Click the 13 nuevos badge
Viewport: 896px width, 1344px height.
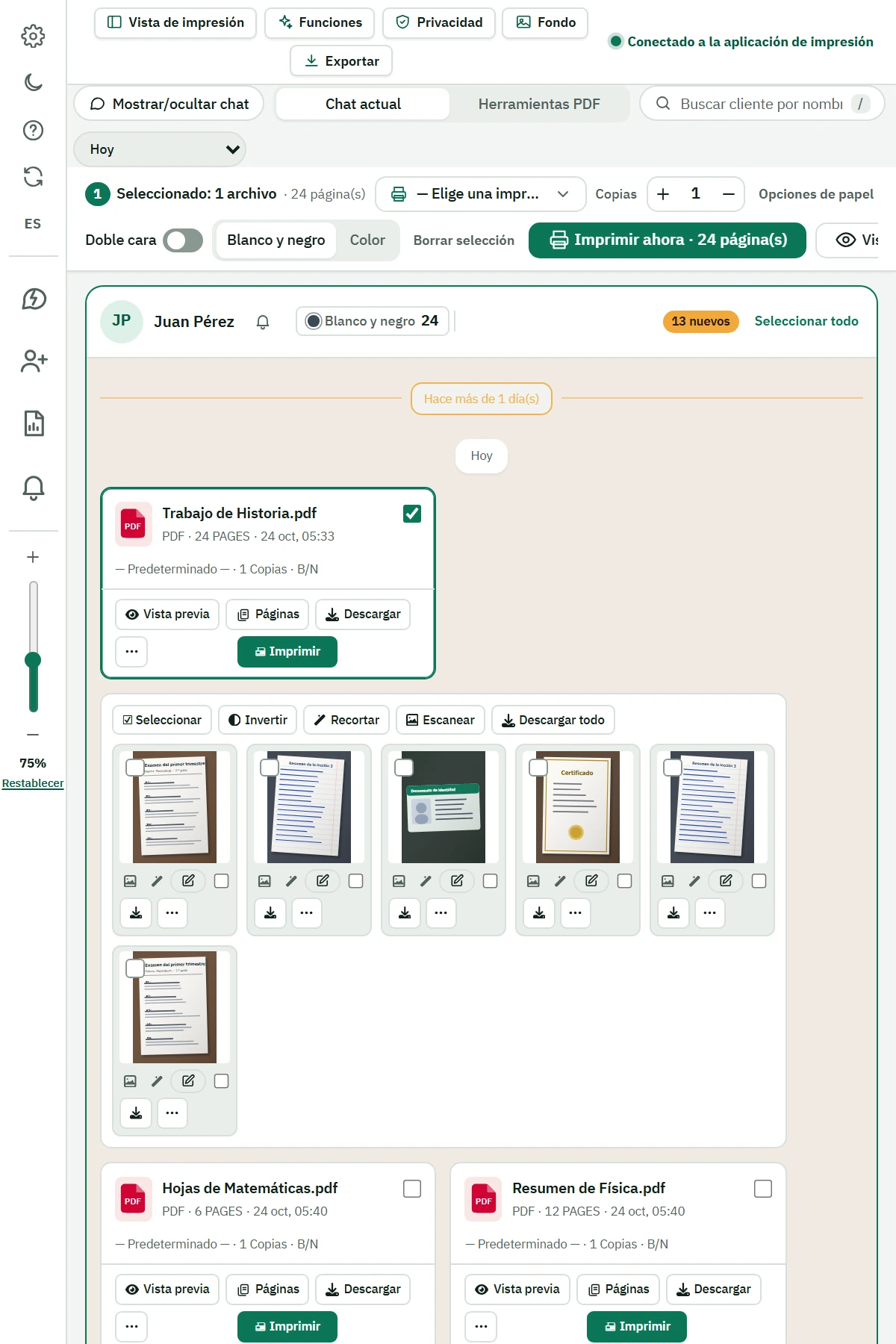[700, 321]
